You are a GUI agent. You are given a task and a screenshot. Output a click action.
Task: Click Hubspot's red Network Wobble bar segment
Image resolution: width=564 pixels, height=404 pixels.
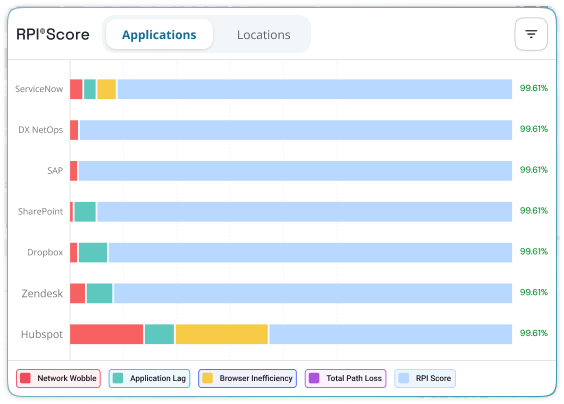click(106, 334)
